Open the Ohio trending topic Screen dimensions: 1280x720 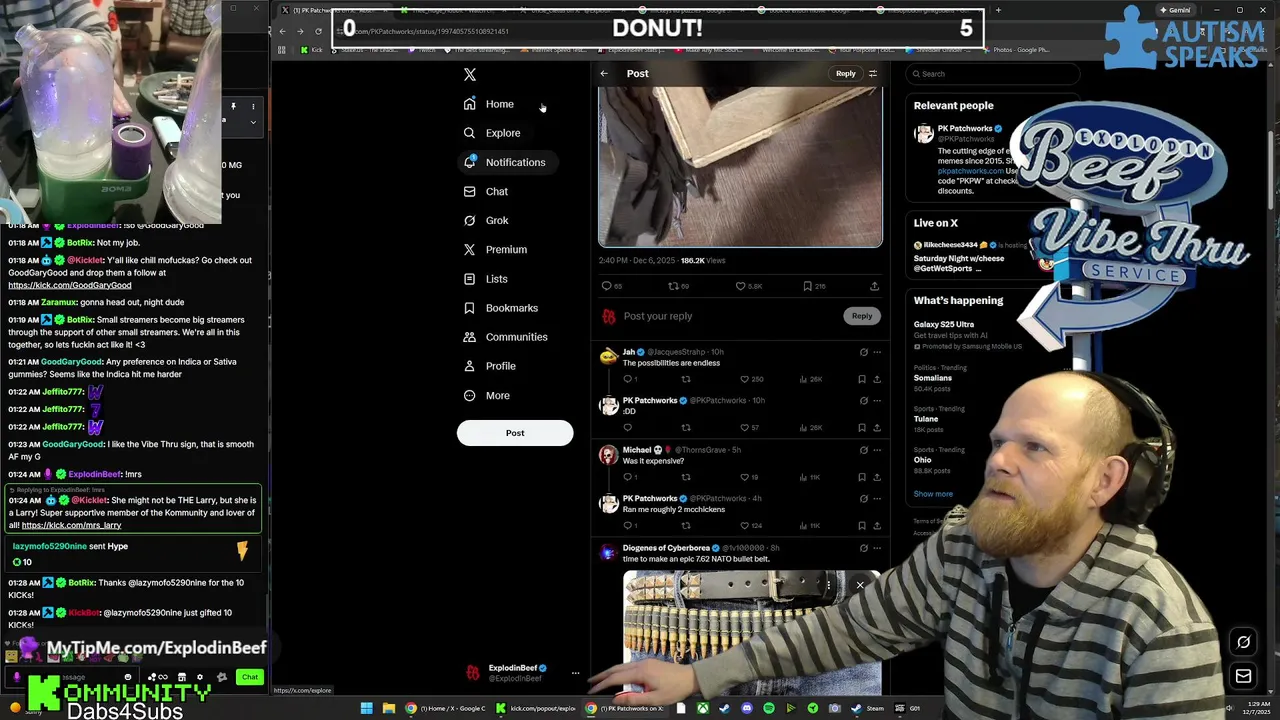click(x=923, y=460)
